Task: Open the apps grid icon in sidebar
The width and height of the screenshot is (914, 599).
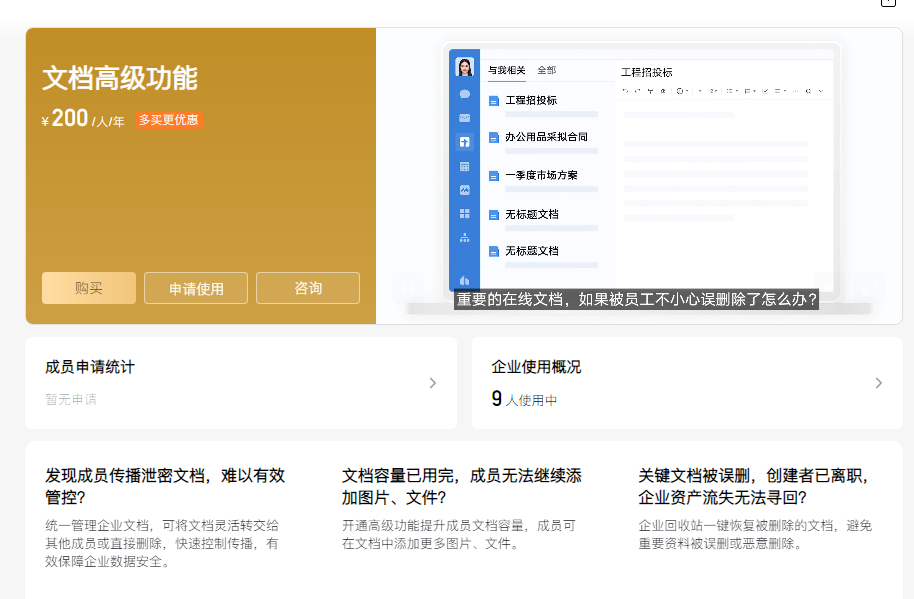Action: (465, 214)
